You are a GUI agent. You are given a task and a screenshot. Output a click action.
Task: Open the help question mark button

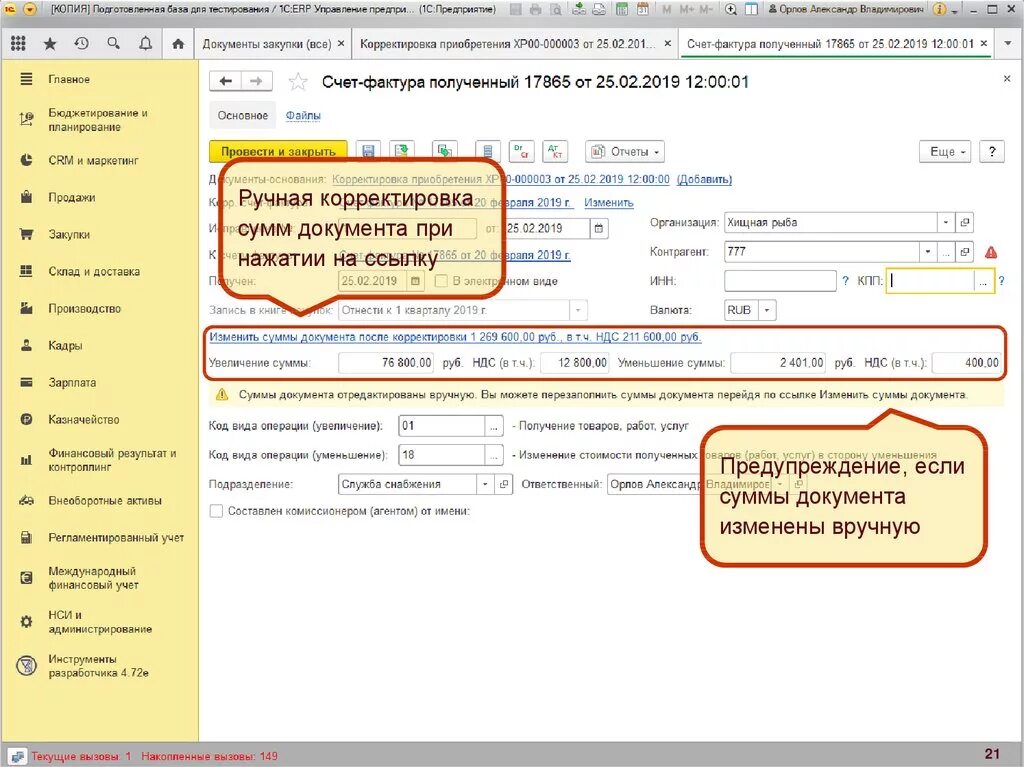pos(992,152)
